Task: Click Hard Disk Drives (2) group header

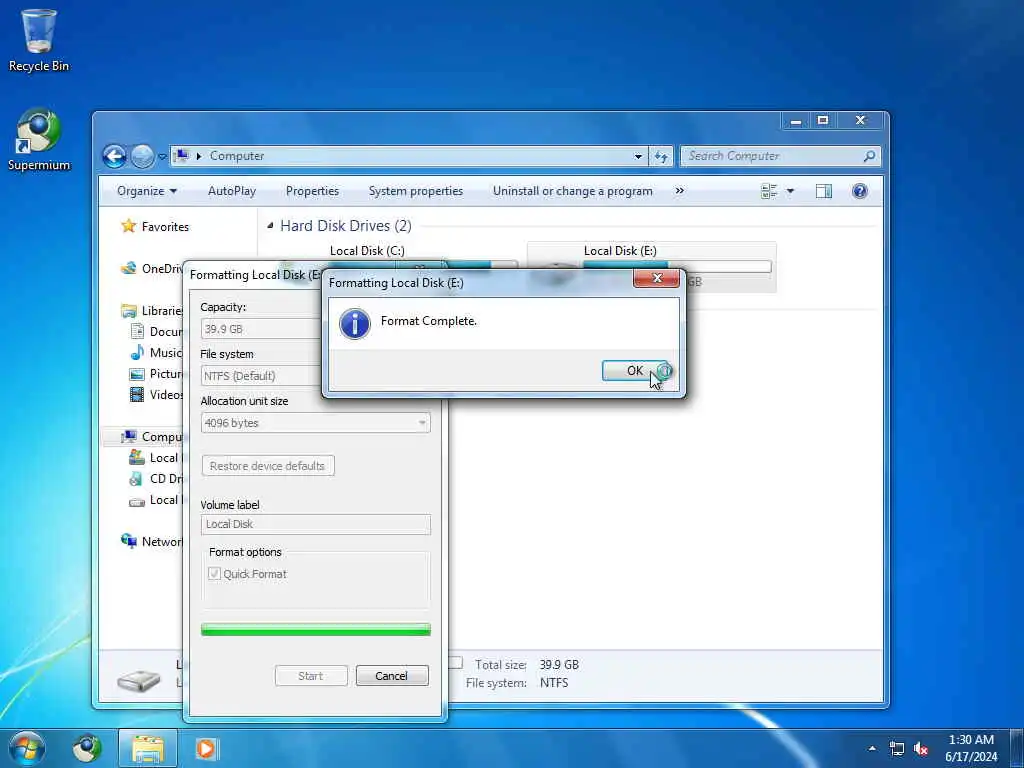Action: 345,226
